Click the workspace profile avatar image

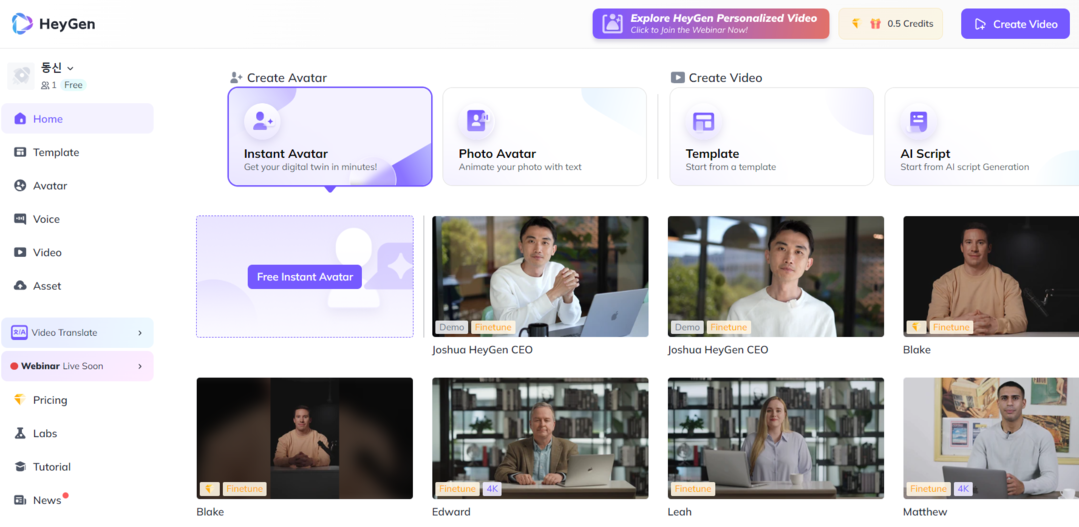coord(21,76)
